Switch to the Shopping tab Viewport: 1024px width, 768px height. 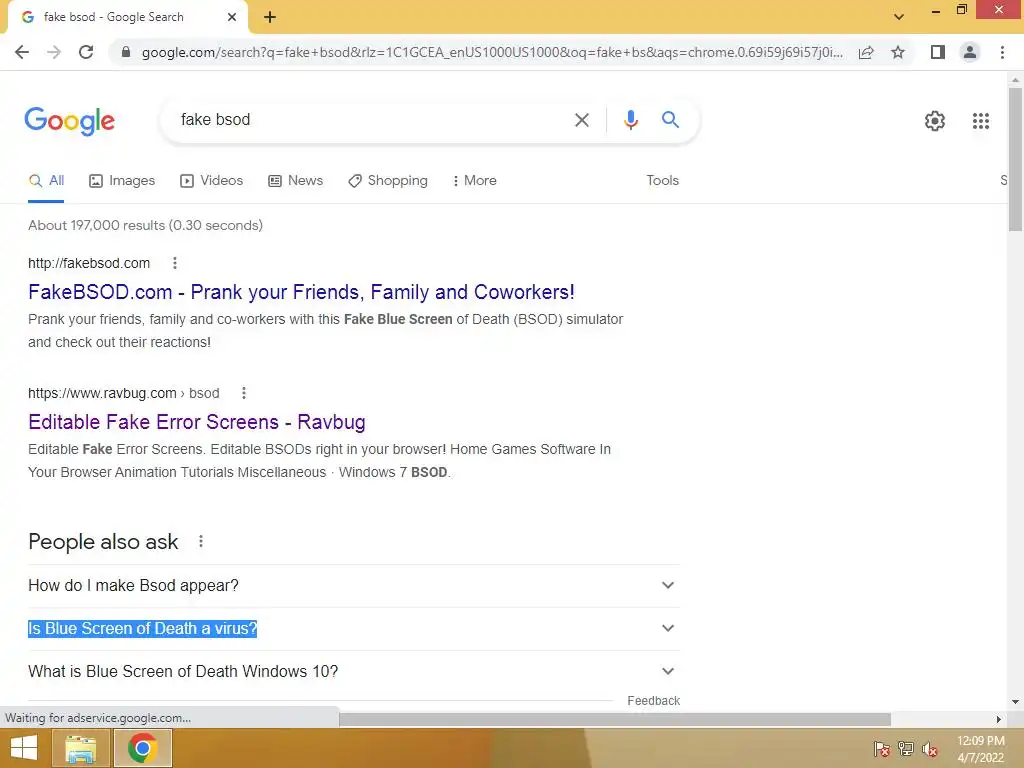(x=388, y=181)
